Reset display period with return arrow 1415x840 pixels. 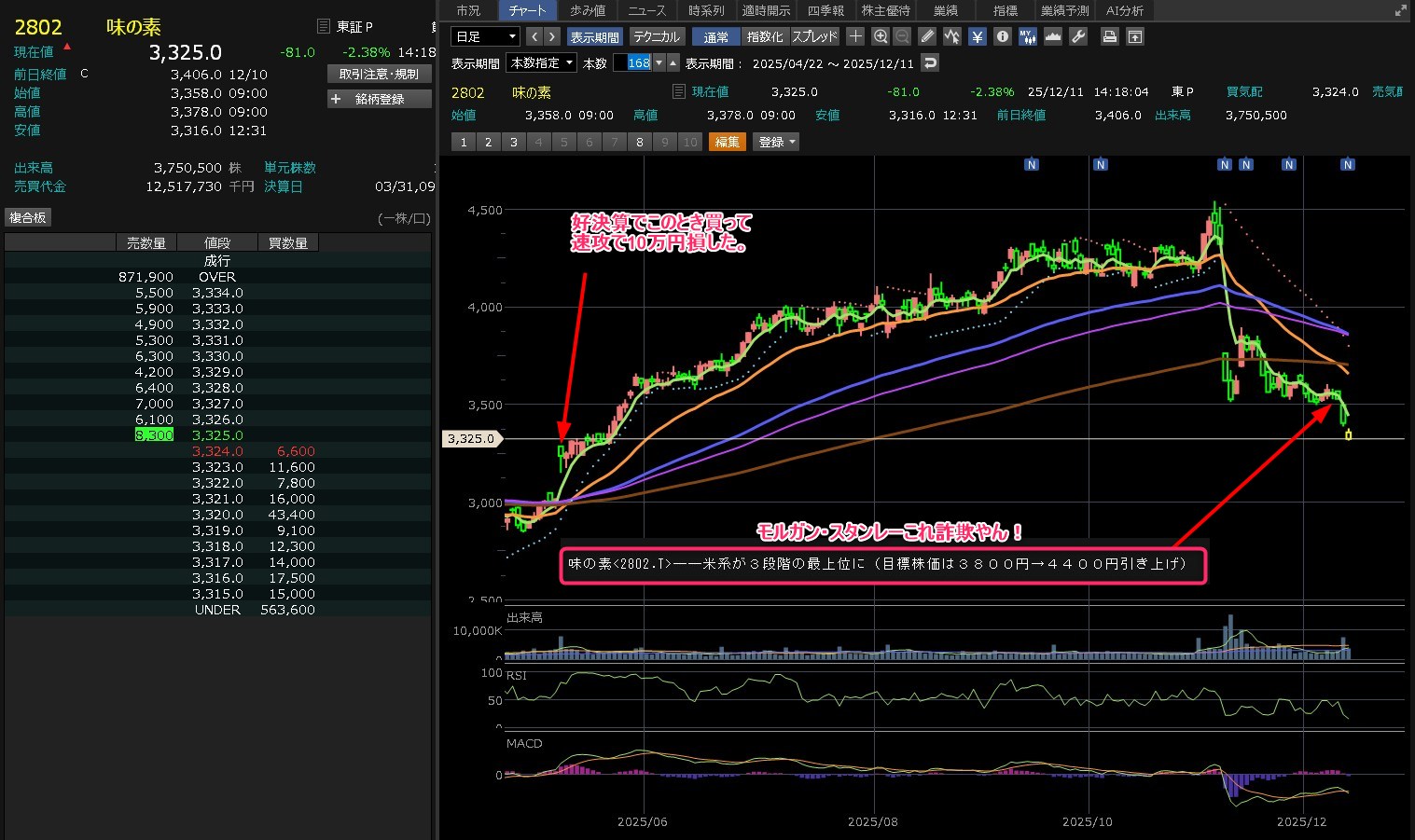(x=929, y=62)
